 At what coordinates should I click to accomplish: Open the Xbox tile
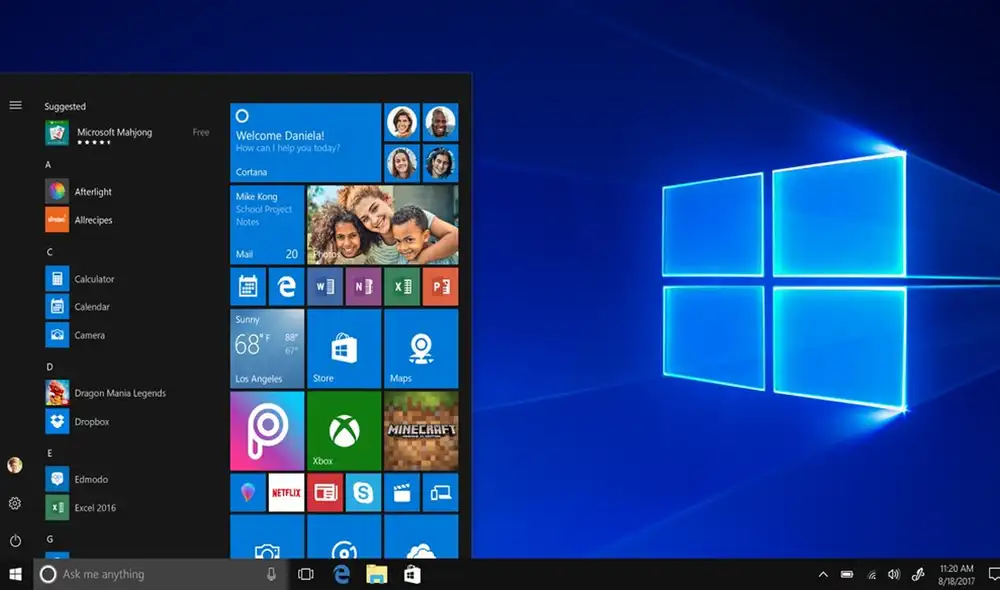344,430
